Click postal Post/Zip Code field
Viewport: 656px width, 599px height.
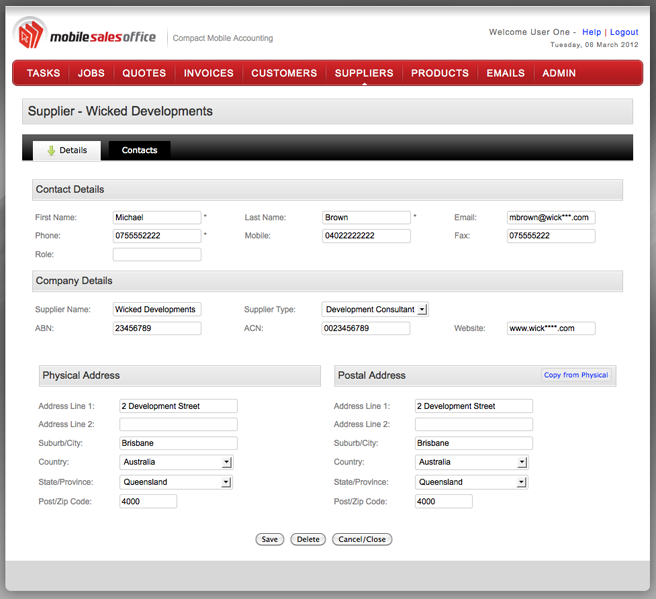[x=443, y=501]
